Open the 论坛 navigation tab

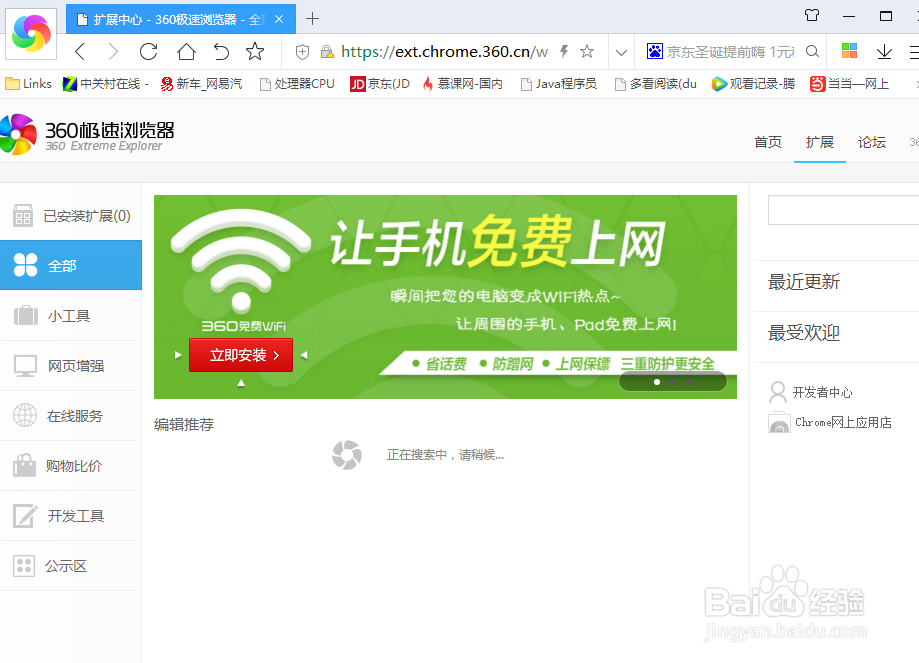click(872, 142)
